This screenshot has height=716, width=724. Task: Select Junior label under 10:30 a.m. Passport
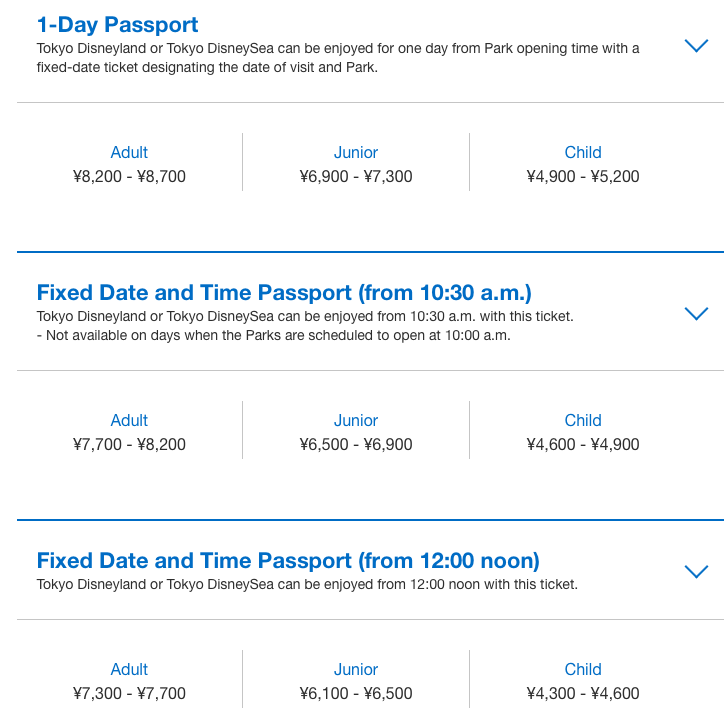[x=356, y=421]
